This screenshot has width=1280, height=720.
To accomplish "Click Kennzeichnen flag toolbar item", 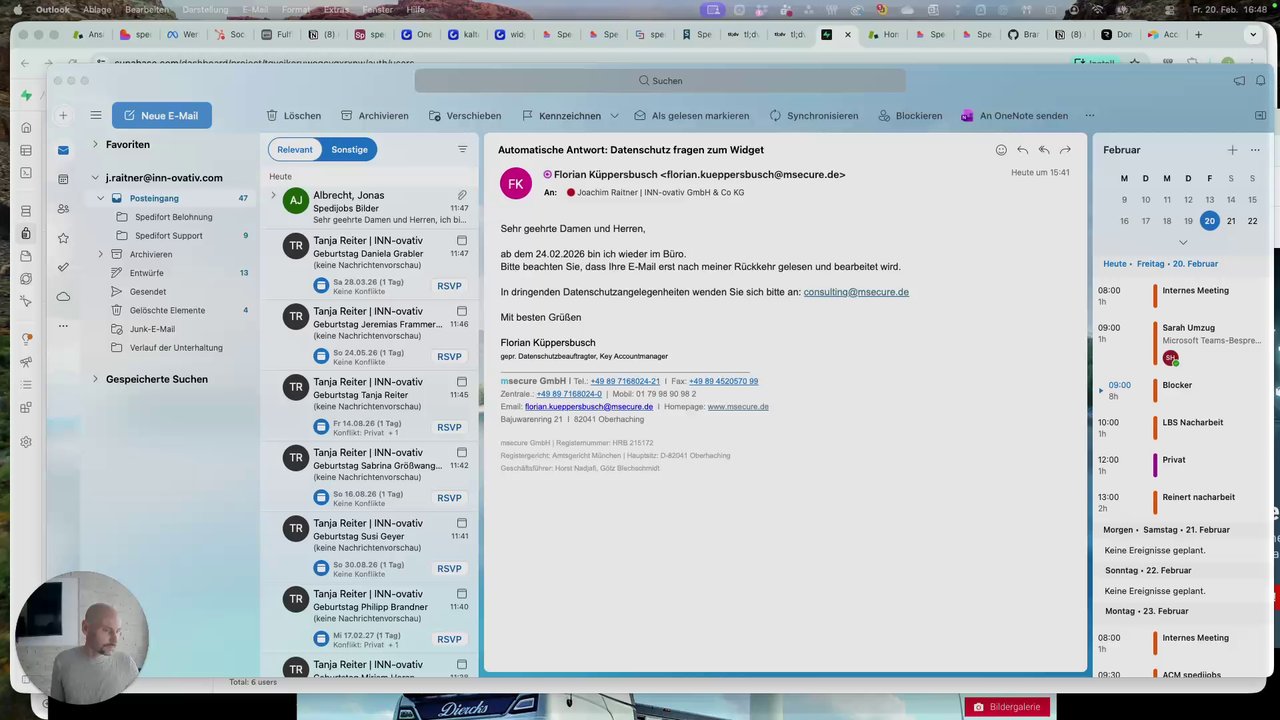I will (561, 115).
